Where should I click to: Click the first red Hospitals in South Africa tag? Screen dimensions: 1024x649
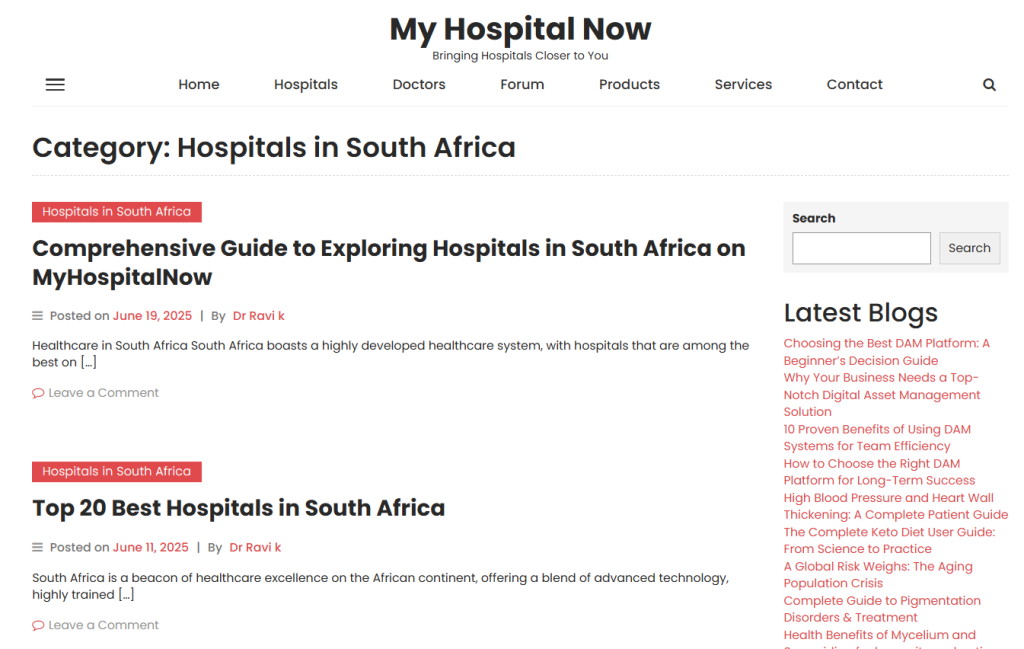(117, 212)
